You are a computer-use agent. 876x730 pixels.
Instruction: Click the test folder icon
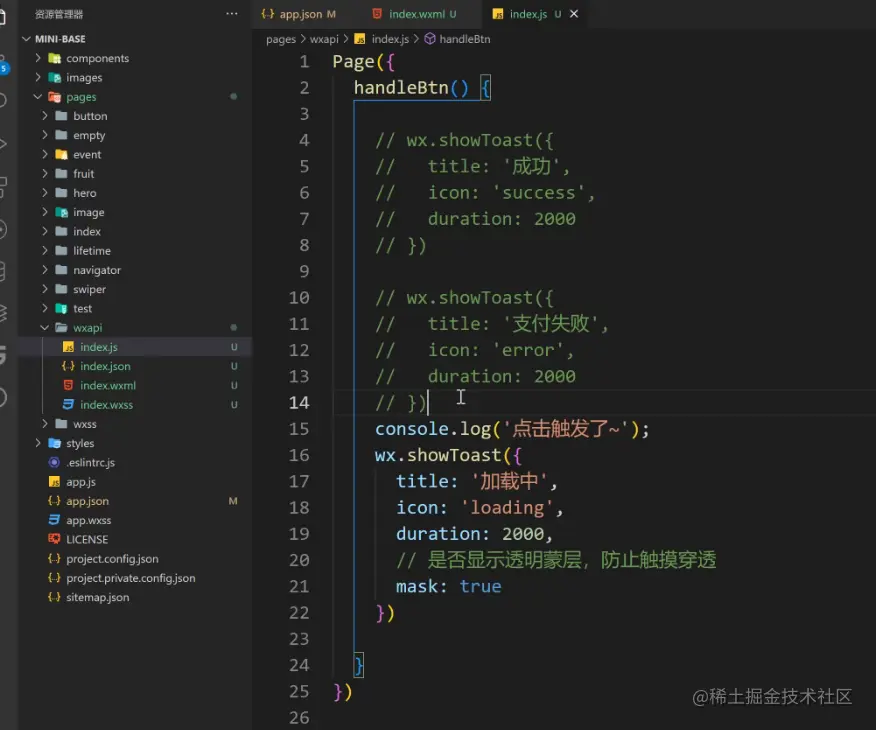61,308
